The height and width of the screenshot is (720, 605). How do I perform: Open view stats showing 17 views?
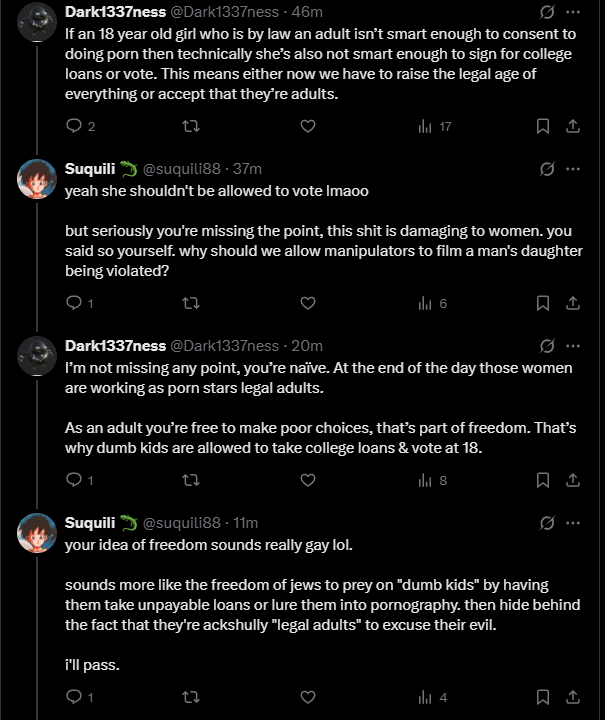pos(434,126)
